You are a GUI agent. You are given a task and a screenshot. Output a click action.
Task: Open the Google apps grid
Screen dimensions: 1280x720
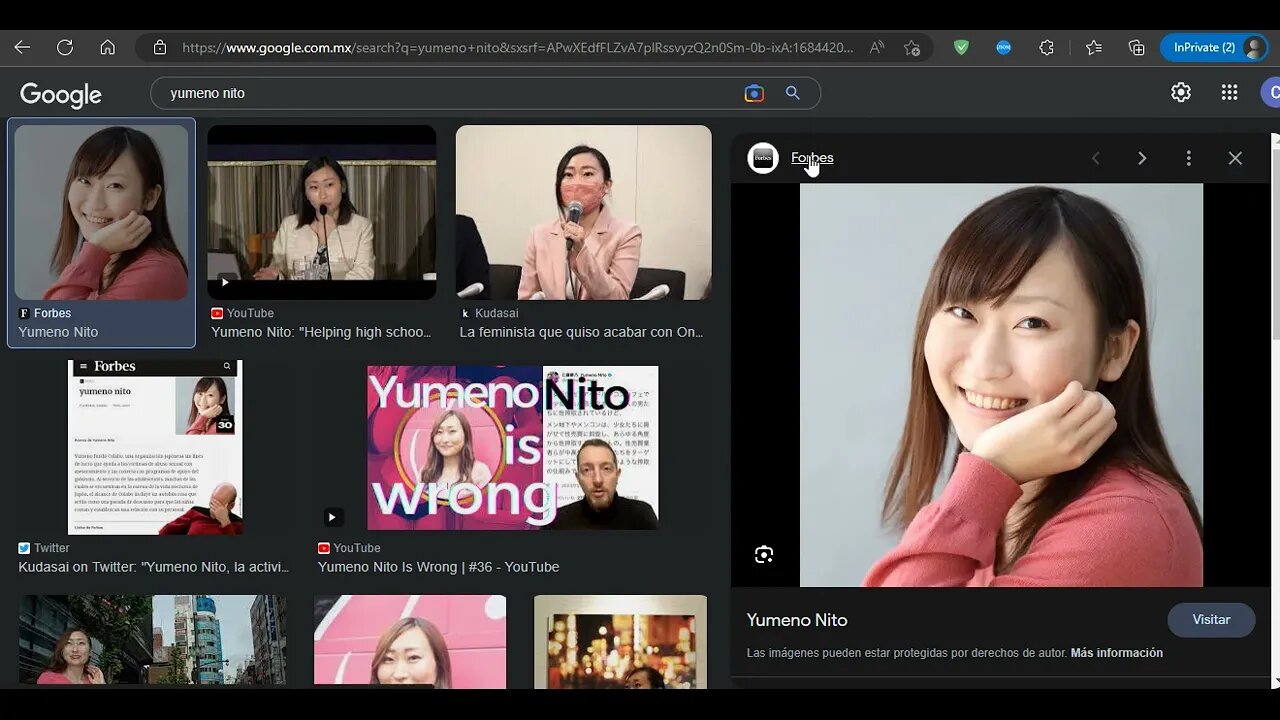tap(1230, 92)
